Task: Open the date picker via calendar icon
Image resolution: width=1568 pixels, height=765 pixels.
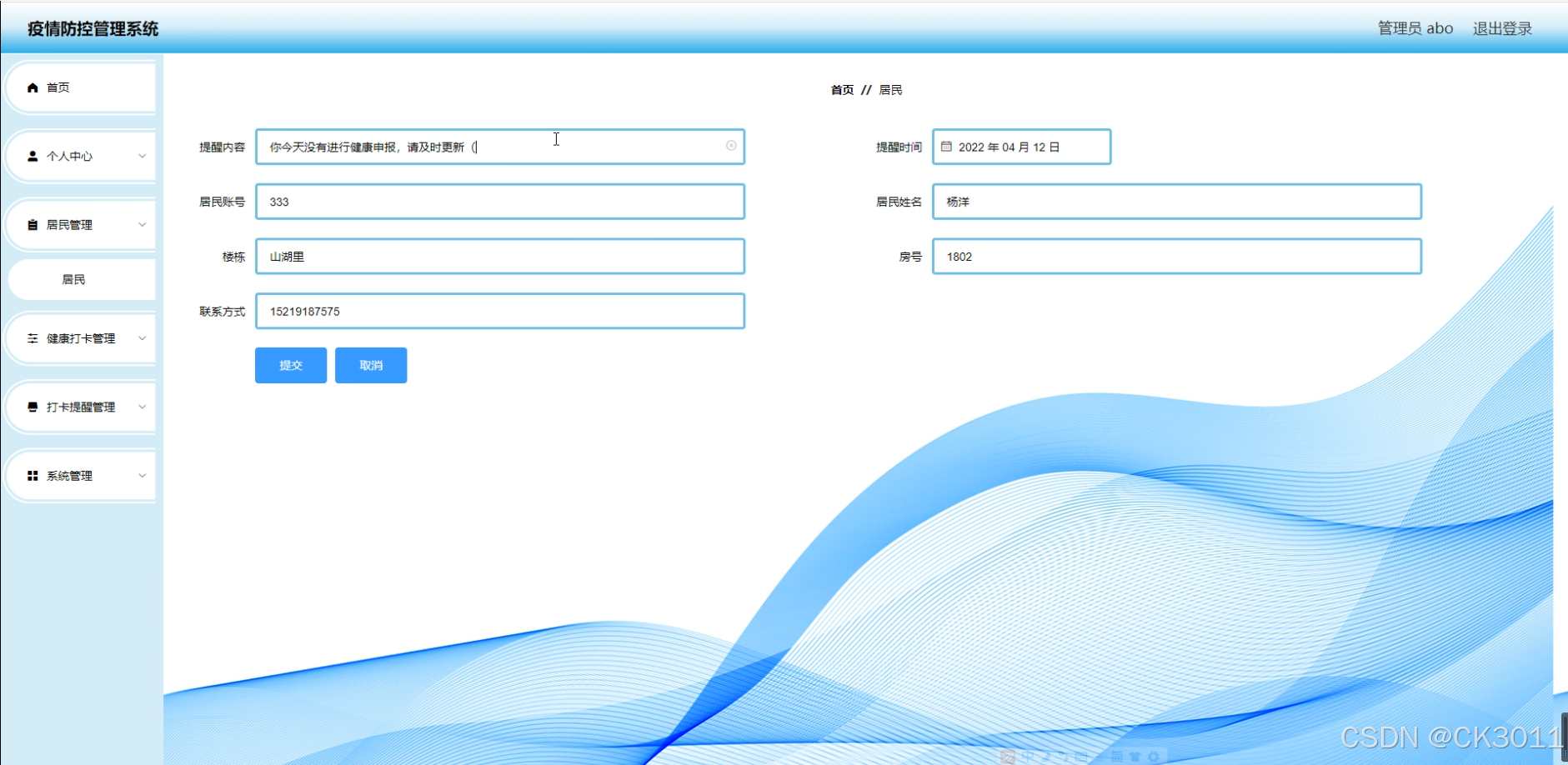Action: pos(946,147)
